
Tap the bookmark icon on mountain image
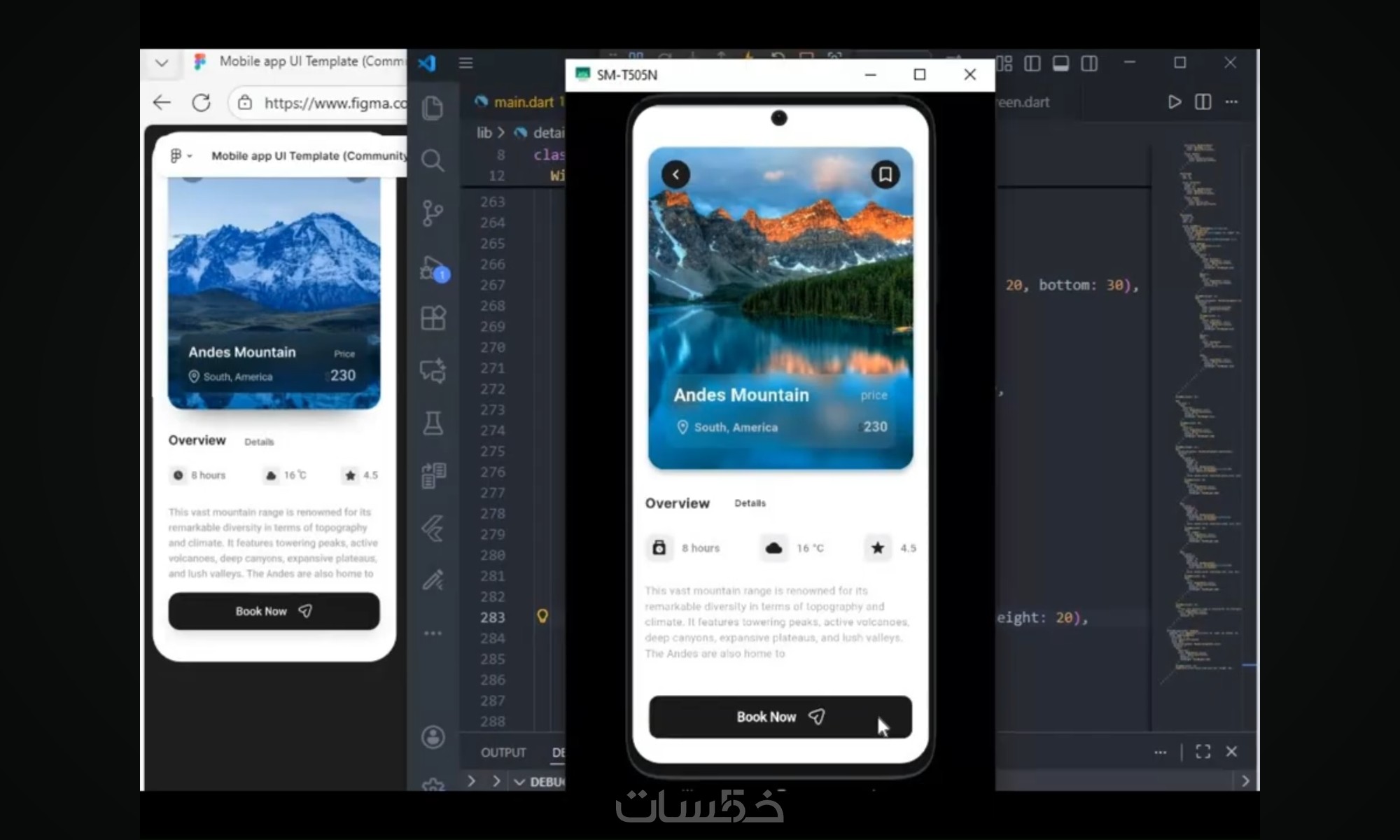(885, 174)
